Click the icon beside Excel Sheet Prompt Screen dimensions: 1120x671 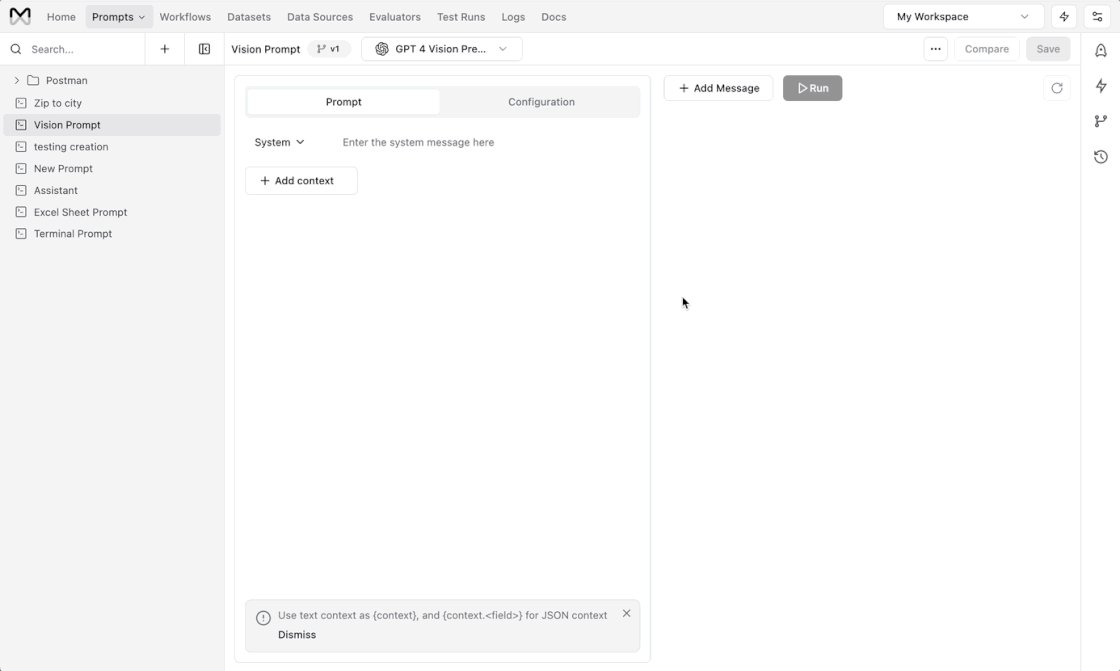click(x=21, y=212)
